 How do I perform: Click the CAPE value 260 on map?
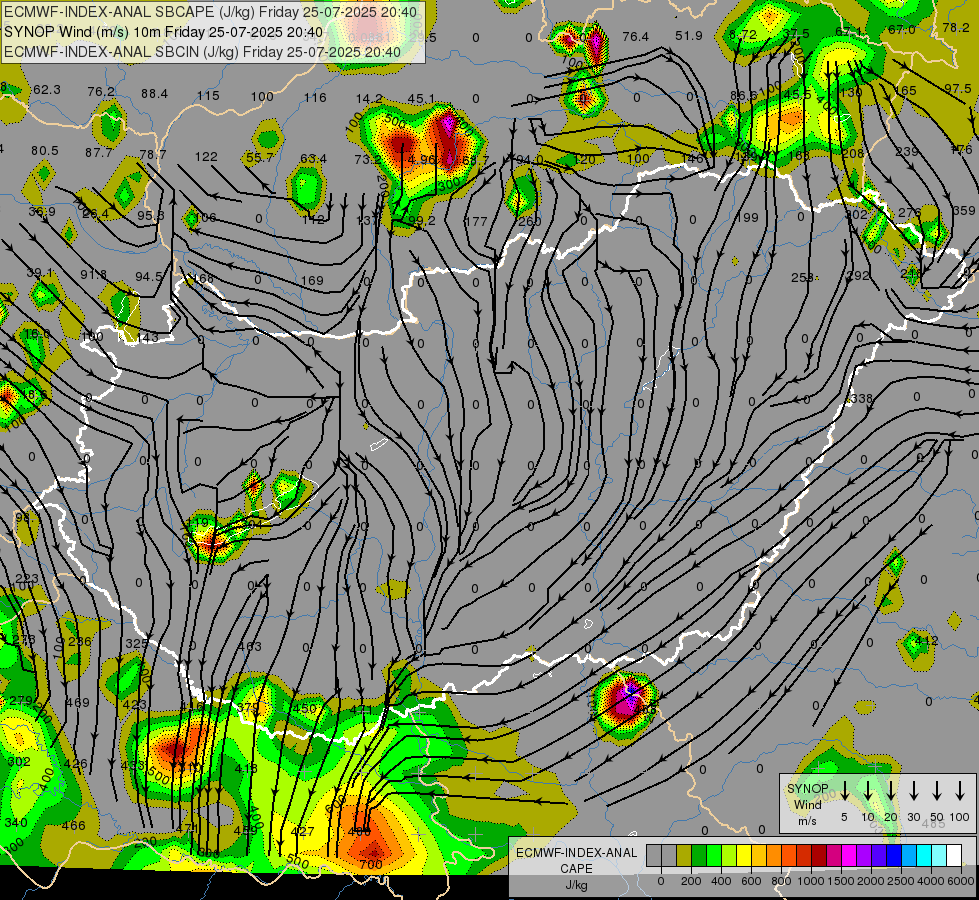pyautogui.click(x=530, y=222)
